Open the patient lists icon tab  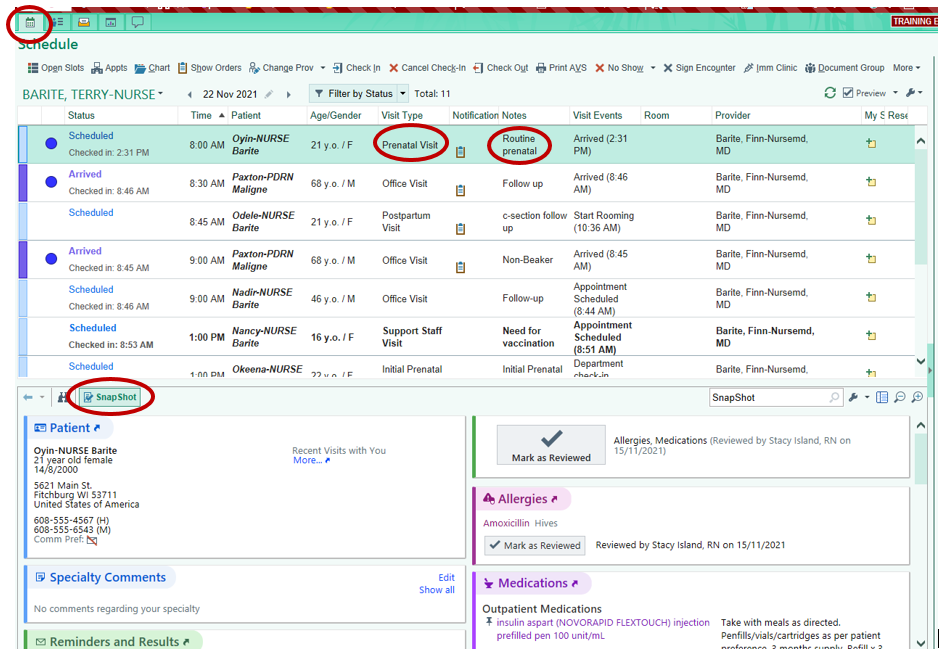click(57, 22)
